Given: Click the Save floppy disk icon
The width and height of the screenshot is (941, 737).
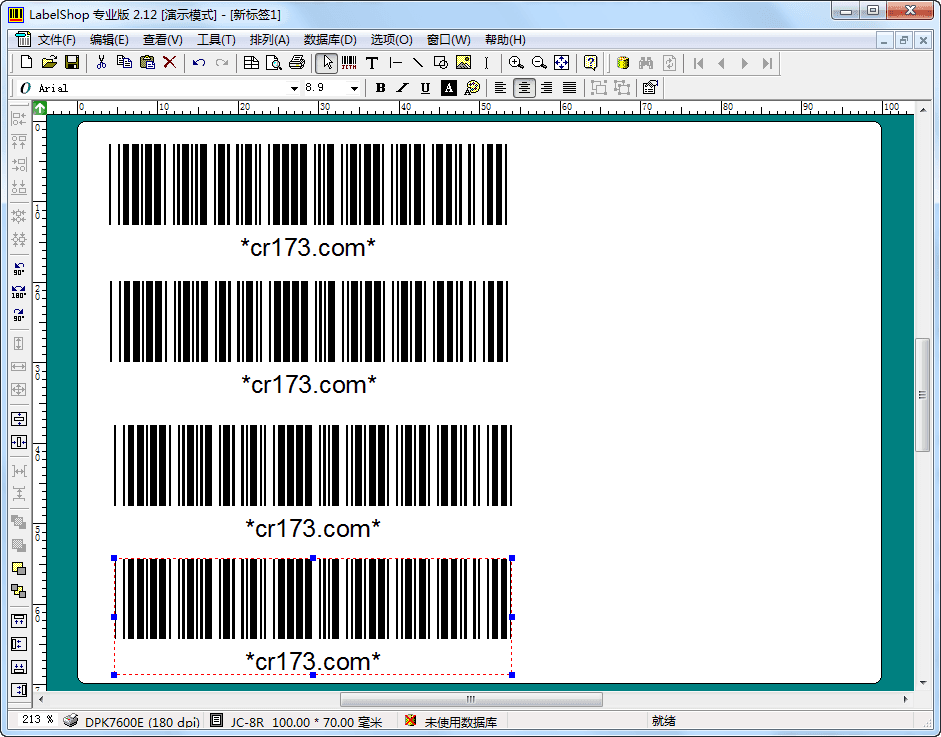Looking at the screenshot, I should click(72, 63).
